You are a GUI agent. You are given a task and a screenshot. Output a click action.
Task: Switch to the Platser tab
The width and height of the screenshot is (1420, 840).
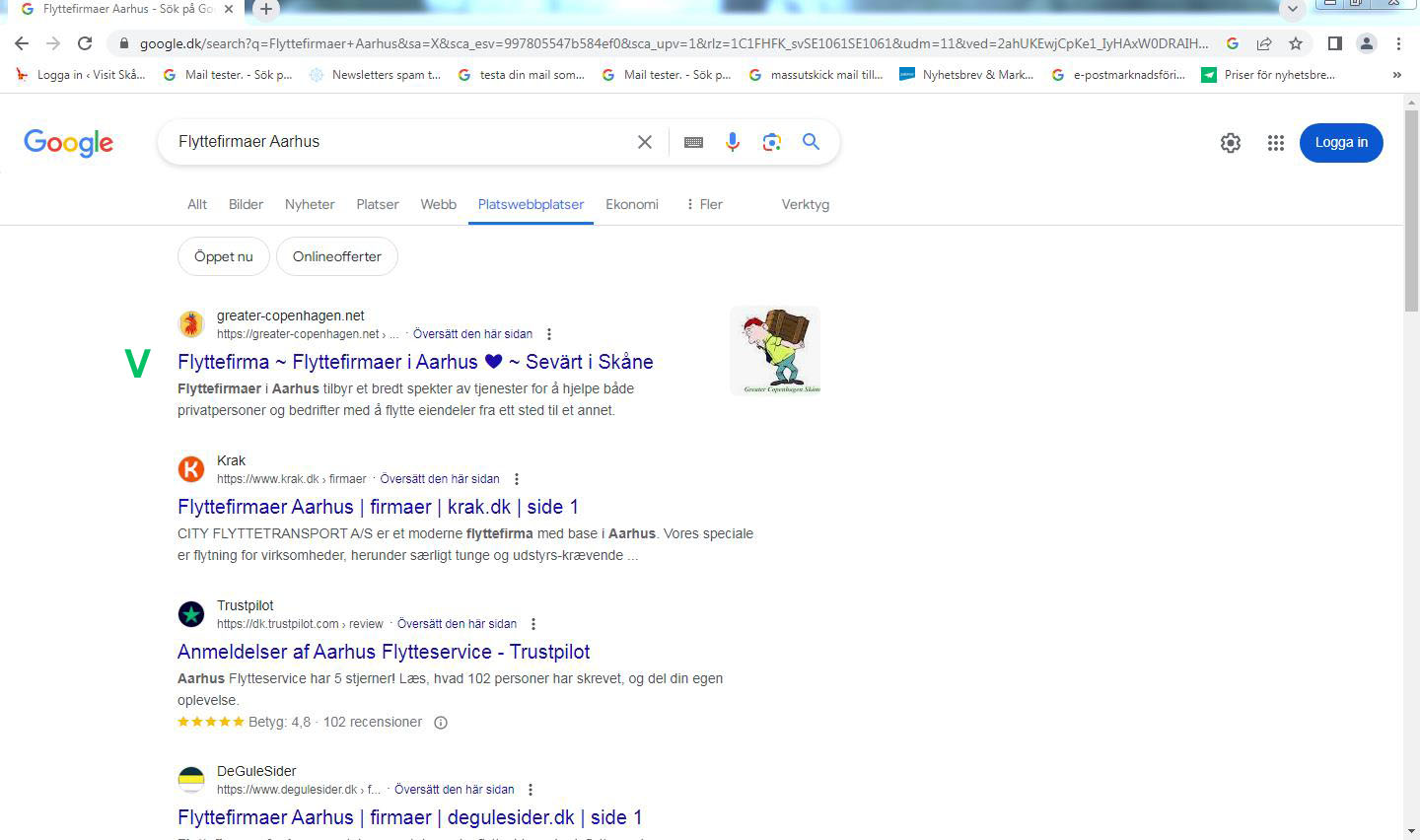[378, 204]
